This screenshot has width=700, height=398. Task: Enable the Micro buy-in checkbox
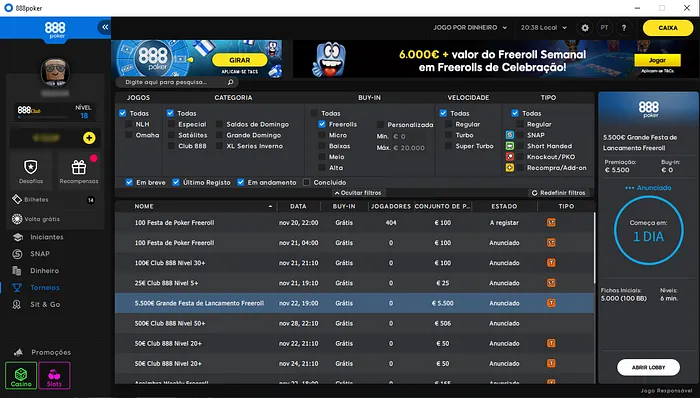tap(321, 135)
